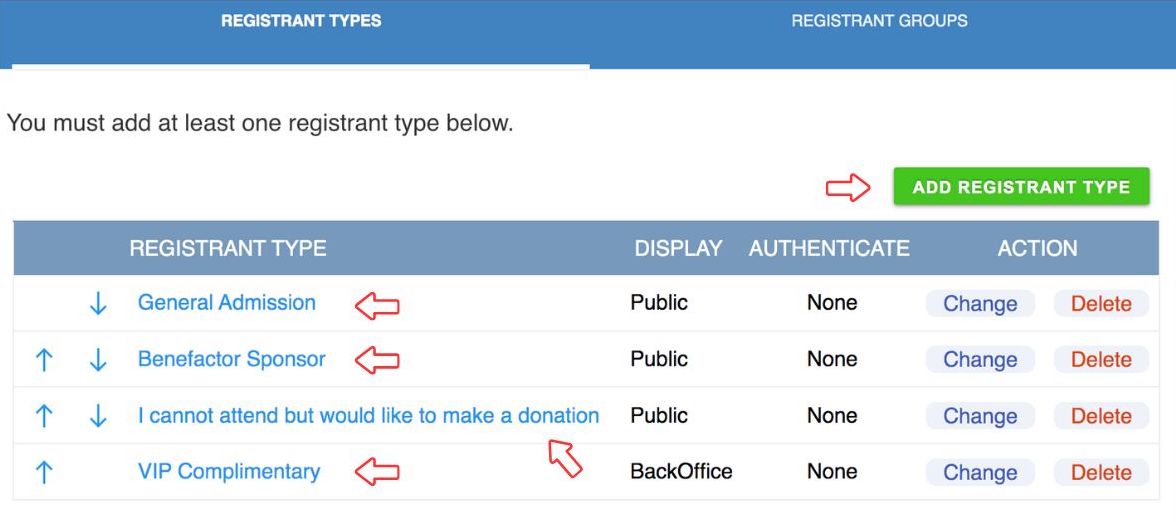This screenshot has height=522, width=1176.
Task: Open the donation registrant type link
Action: pos(368,415)
